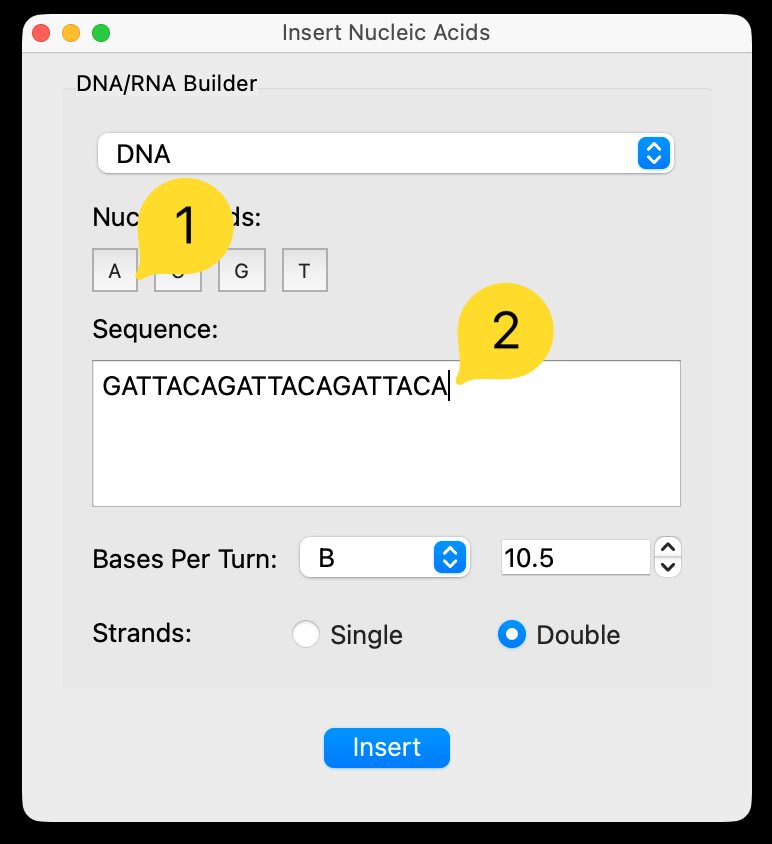Screen dimensions: 772x844
Task: Decrease bases per turn with down arrow
Action: (x=669, y=568)
